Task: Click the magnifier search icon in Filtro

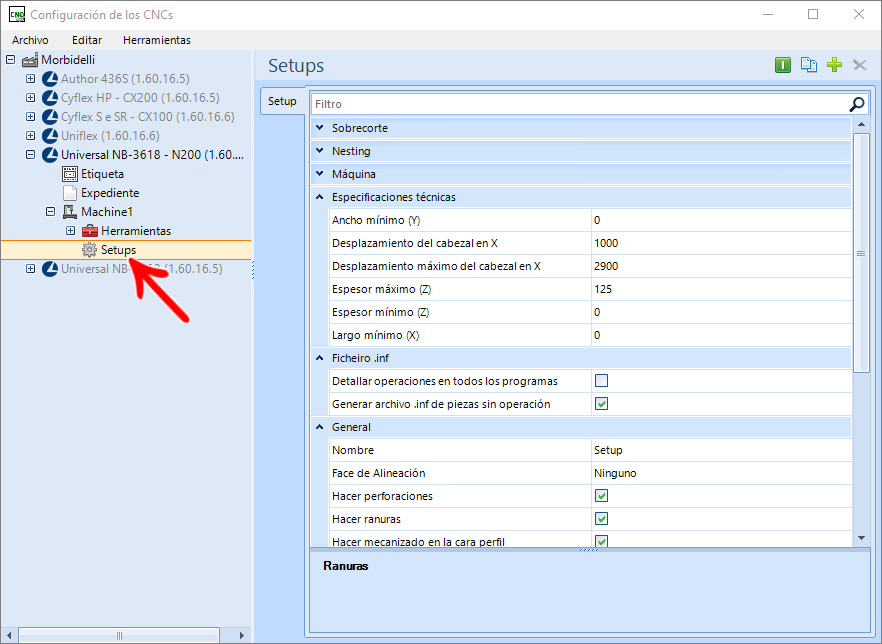Action: click(856, 104)
